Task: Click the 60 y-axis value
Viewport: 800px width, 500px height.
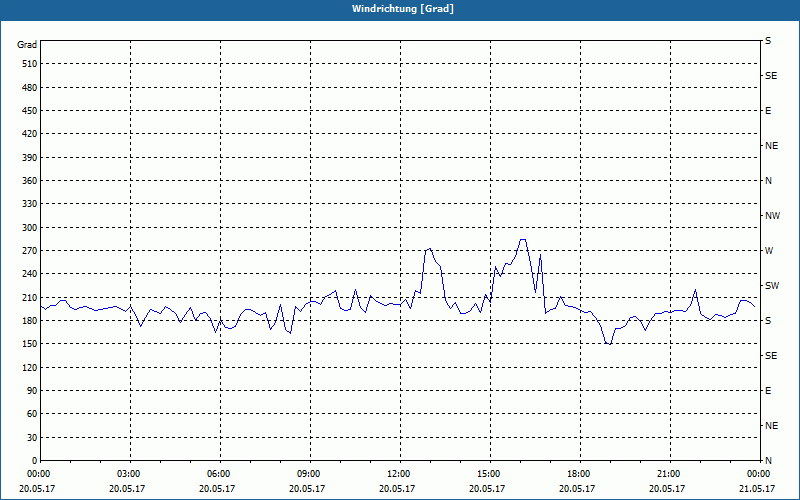Action: [32, 414]
